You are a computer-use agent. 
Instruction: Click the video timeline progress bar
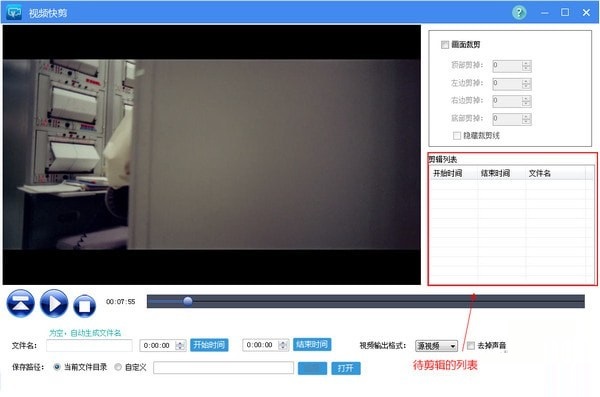click(x=365, y=301)
